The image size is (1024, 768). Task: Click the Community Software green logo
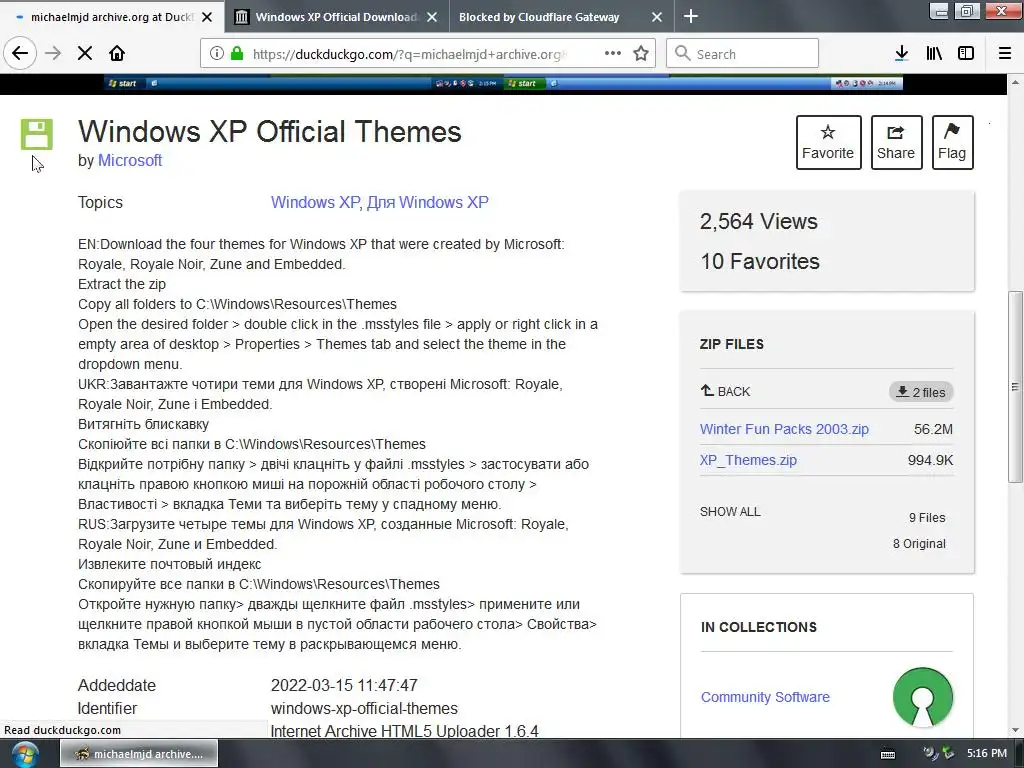click(x=922, y=697)
